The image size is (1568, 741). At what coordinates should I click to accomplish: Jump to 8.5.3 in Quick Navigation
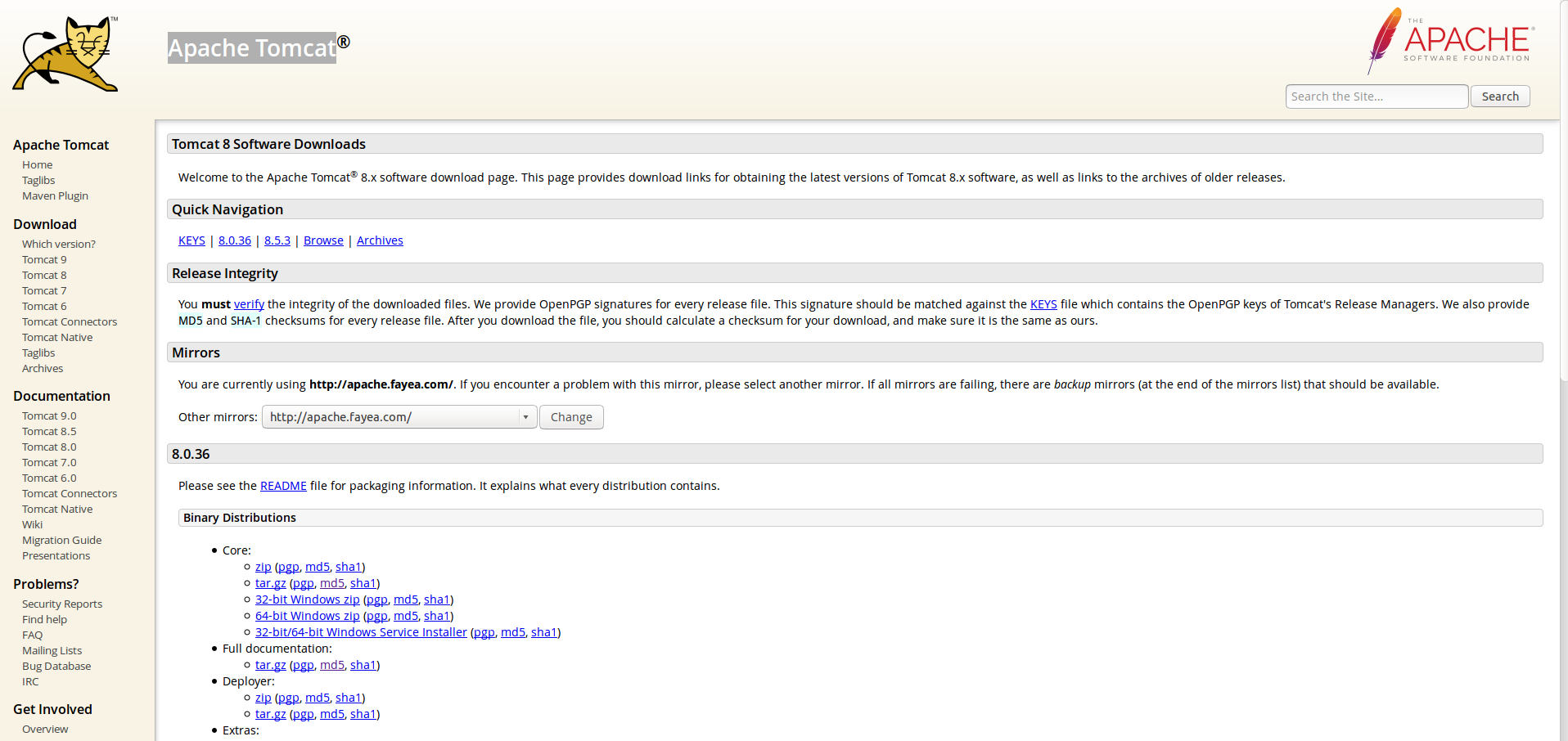coord(277,240)
